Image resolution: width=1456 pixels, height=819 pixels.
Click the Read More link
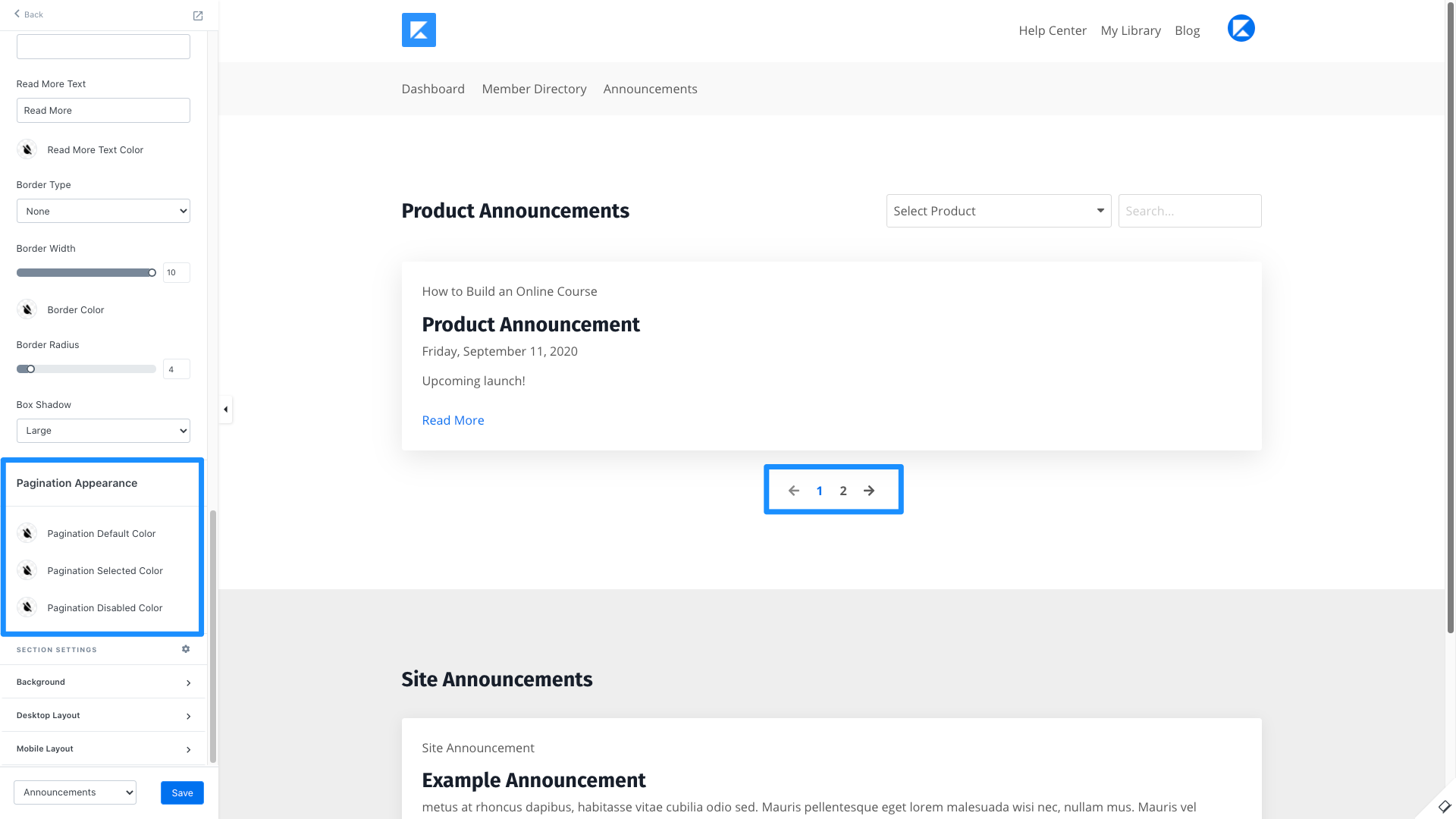tap(453, 420)
